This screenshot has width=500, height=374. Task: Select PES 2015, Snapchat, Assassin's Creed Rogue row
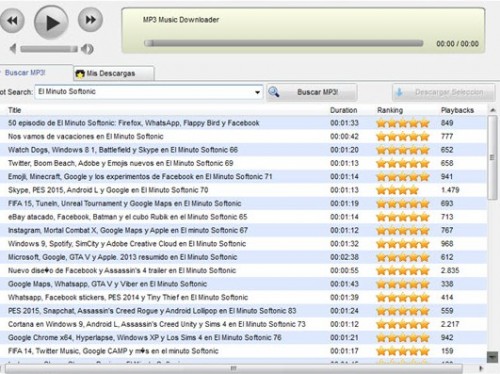click(243, 311)
